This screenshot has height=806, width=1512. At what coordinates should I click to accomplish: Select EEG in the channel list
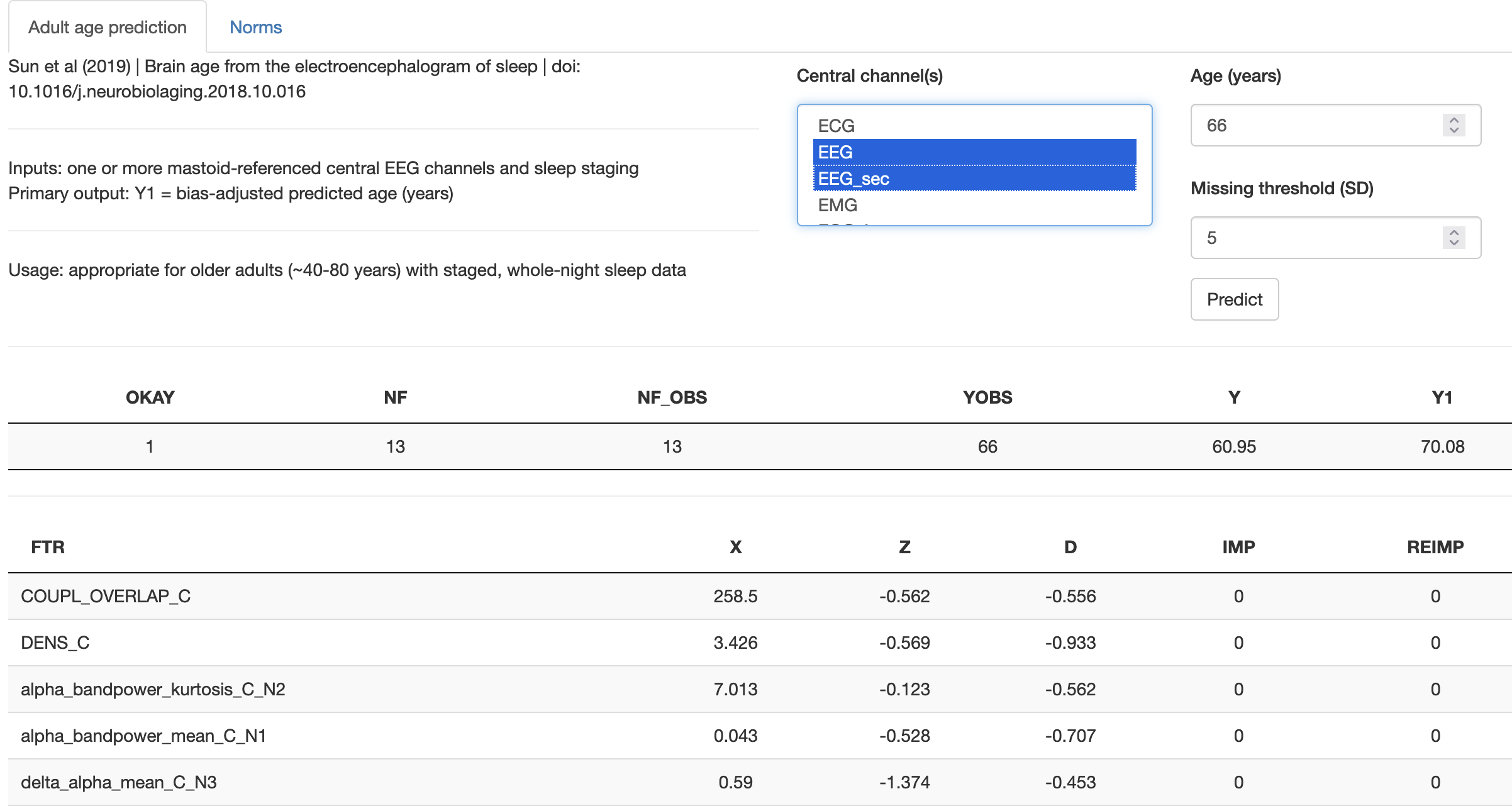tap(835, 152)
